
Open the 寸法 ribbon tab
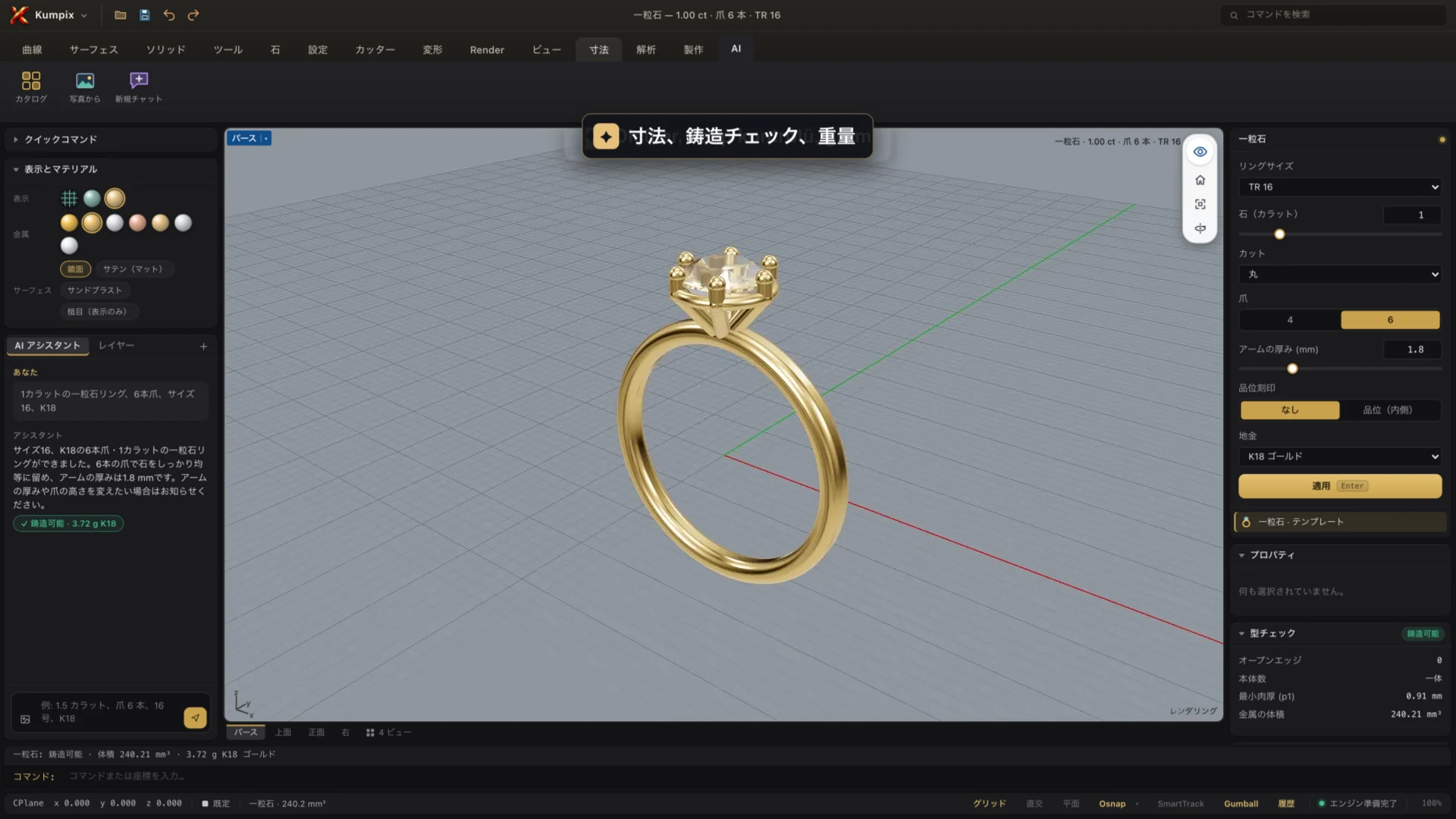click(x=599, y=49)
